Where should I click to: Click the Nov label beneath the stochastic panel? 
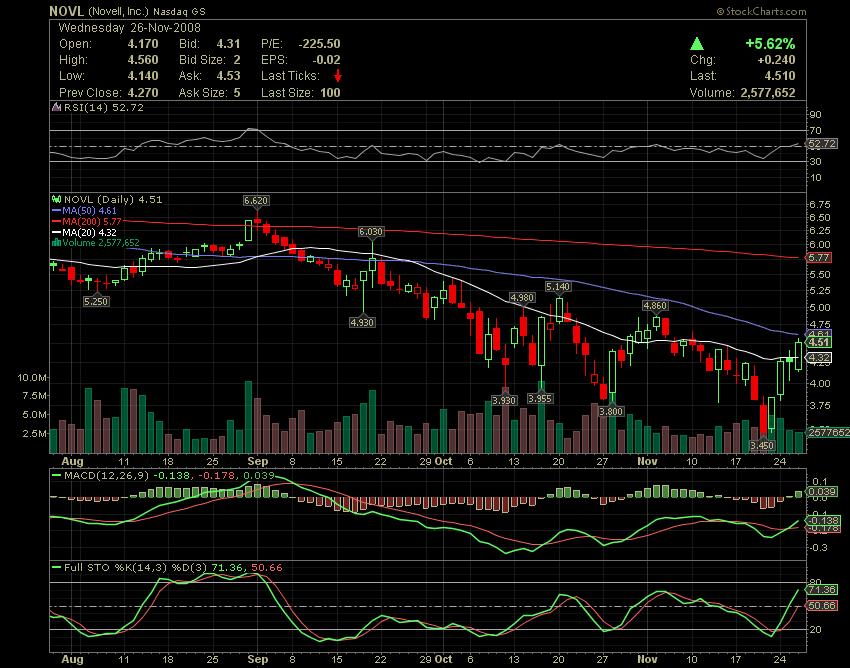[647, 659]
